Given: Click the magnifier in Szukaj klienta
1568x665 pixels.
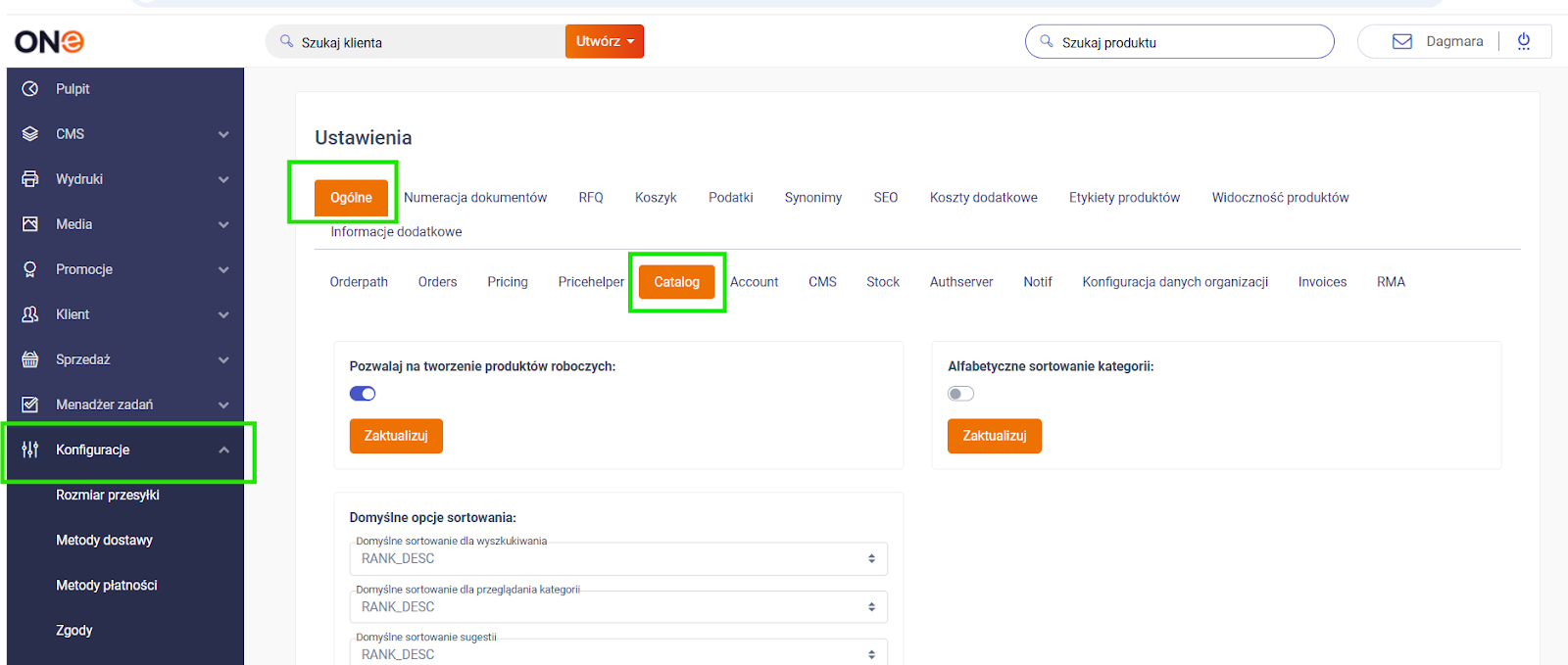Looking at the screenshot, I should point(287,41).
